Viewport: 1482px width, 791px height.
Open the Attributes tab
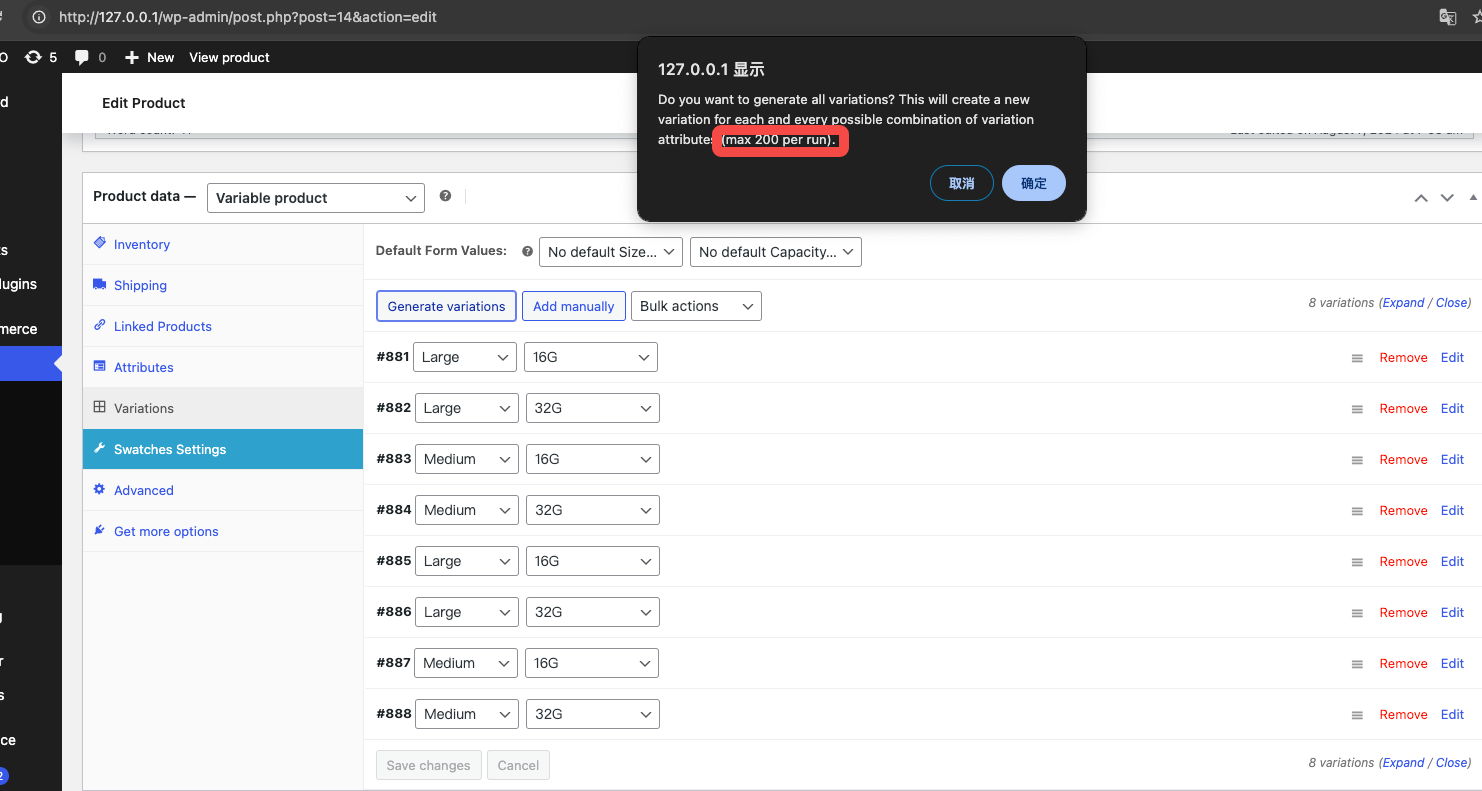tap(143, 367)
